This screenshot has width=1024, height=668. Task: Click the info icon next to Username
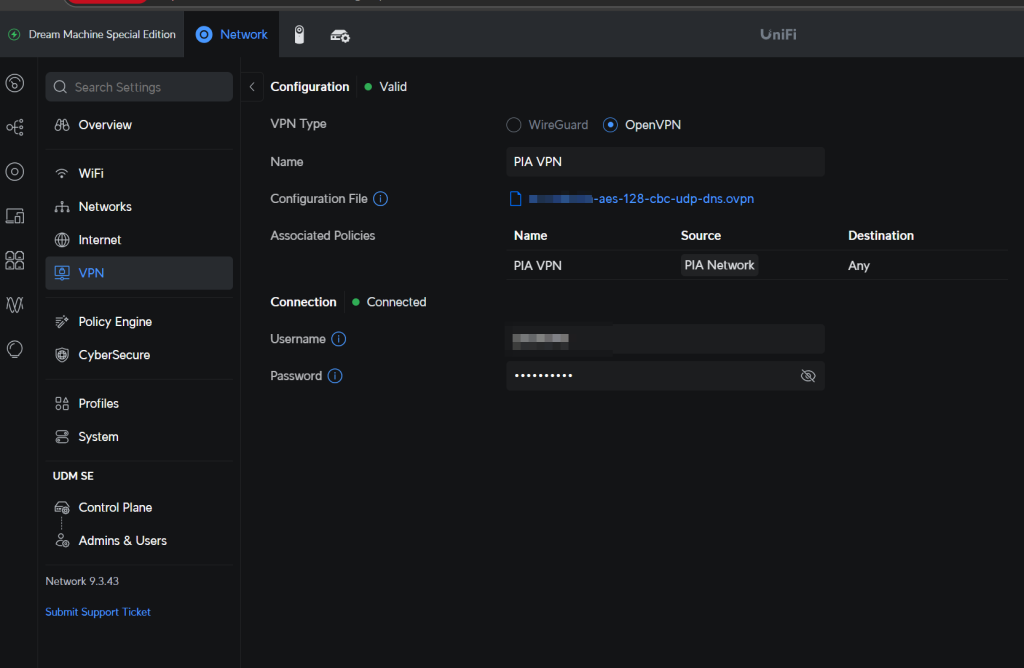(x=339, y=339)
